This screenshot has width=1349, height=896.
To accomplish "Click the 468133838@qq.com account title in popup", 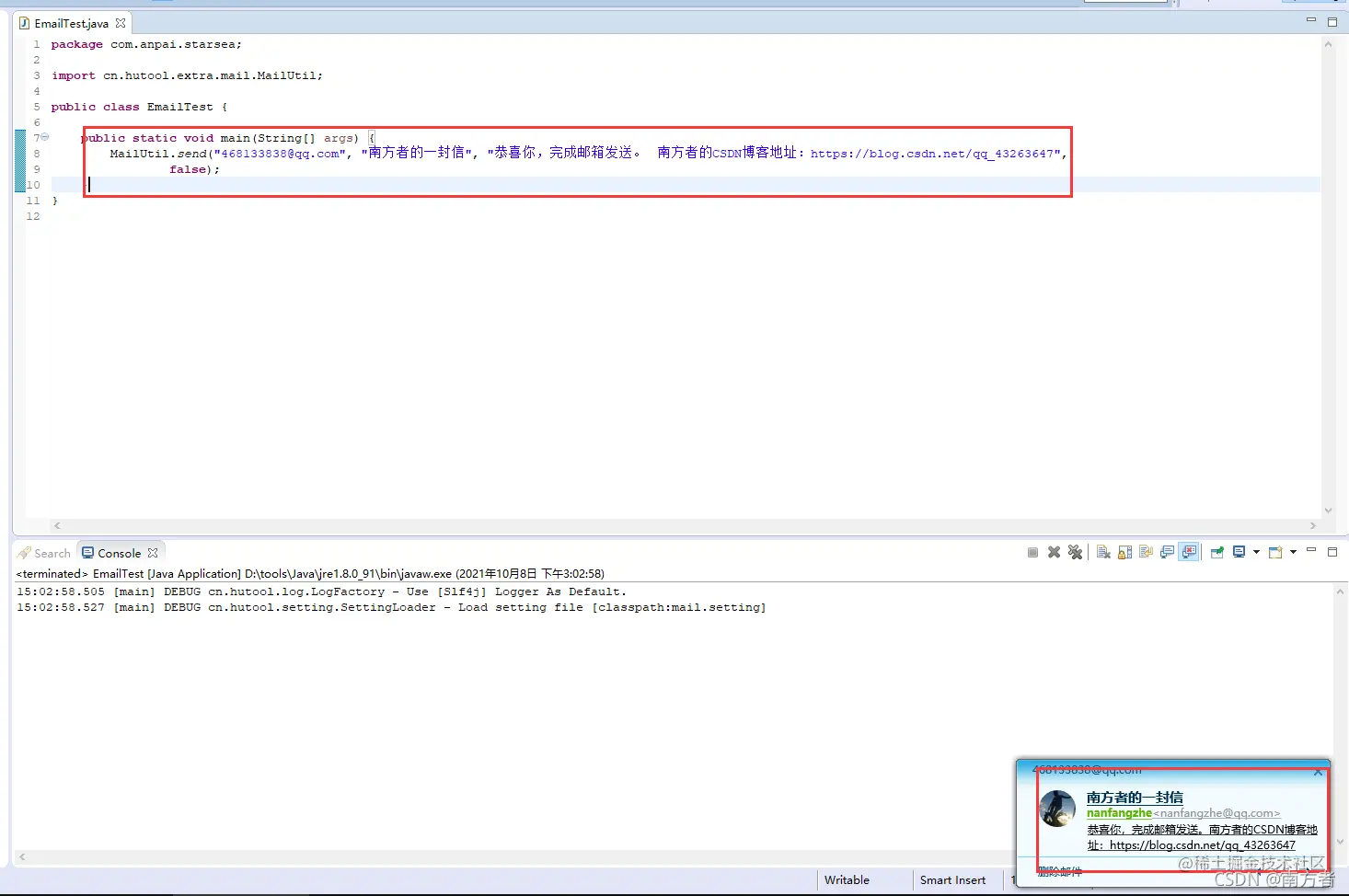I will (1087, 770).
